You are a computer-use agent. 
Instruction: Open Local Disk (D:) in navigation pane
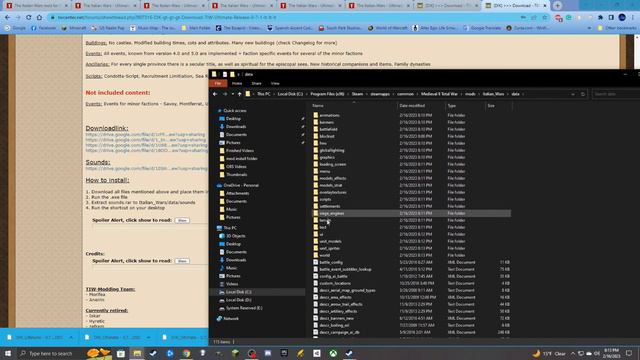coord(238,300)
